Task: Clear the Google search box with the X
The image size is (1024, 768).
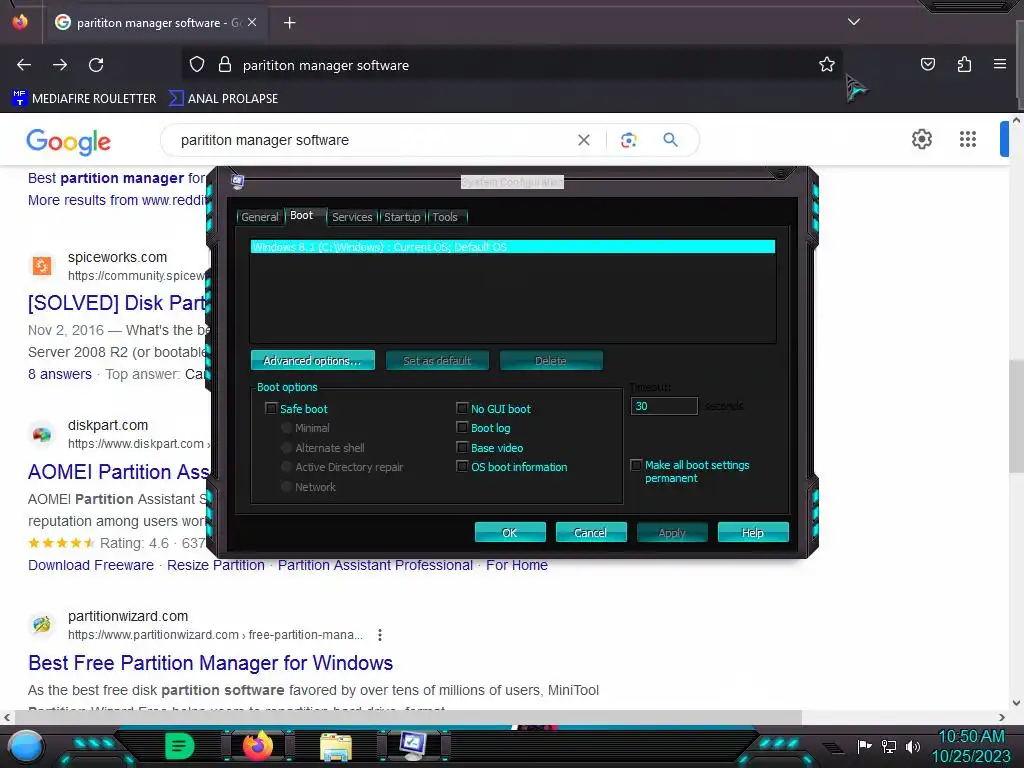Action: point(584,140)
